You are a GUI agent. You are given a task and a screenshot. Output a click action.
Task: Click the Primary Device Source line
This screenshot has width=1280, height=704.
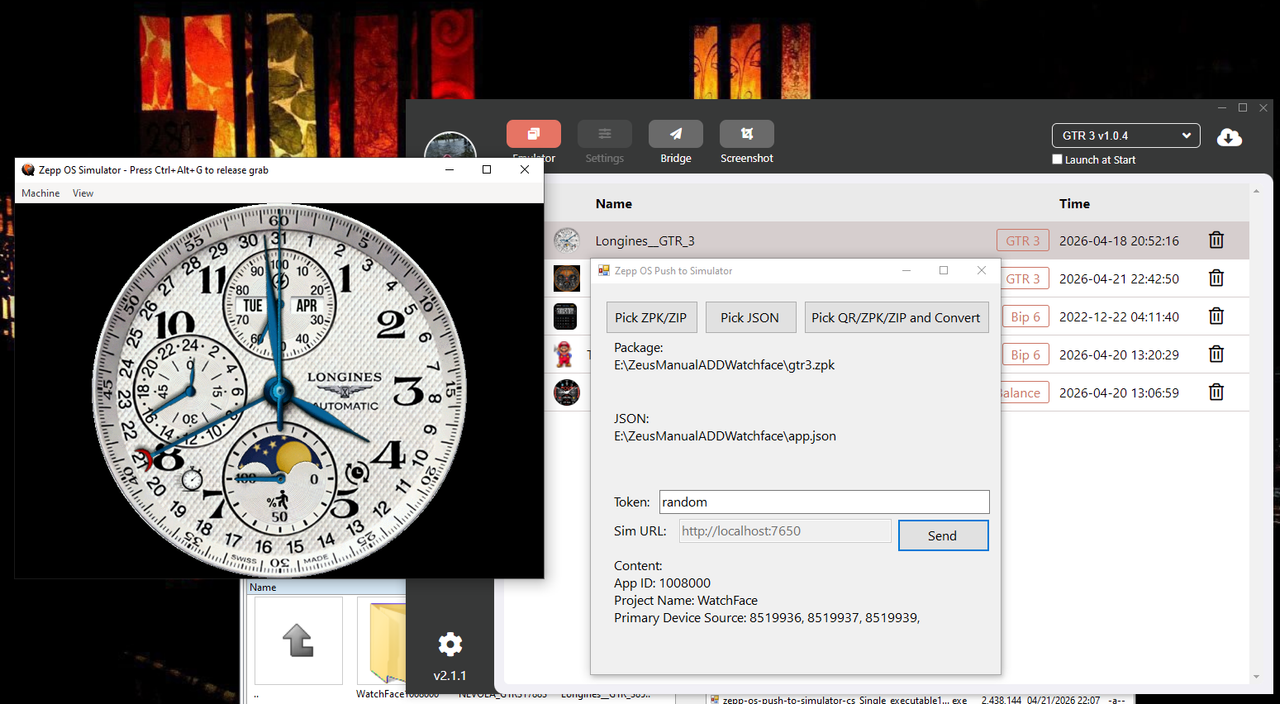click(x=766, y=618)
